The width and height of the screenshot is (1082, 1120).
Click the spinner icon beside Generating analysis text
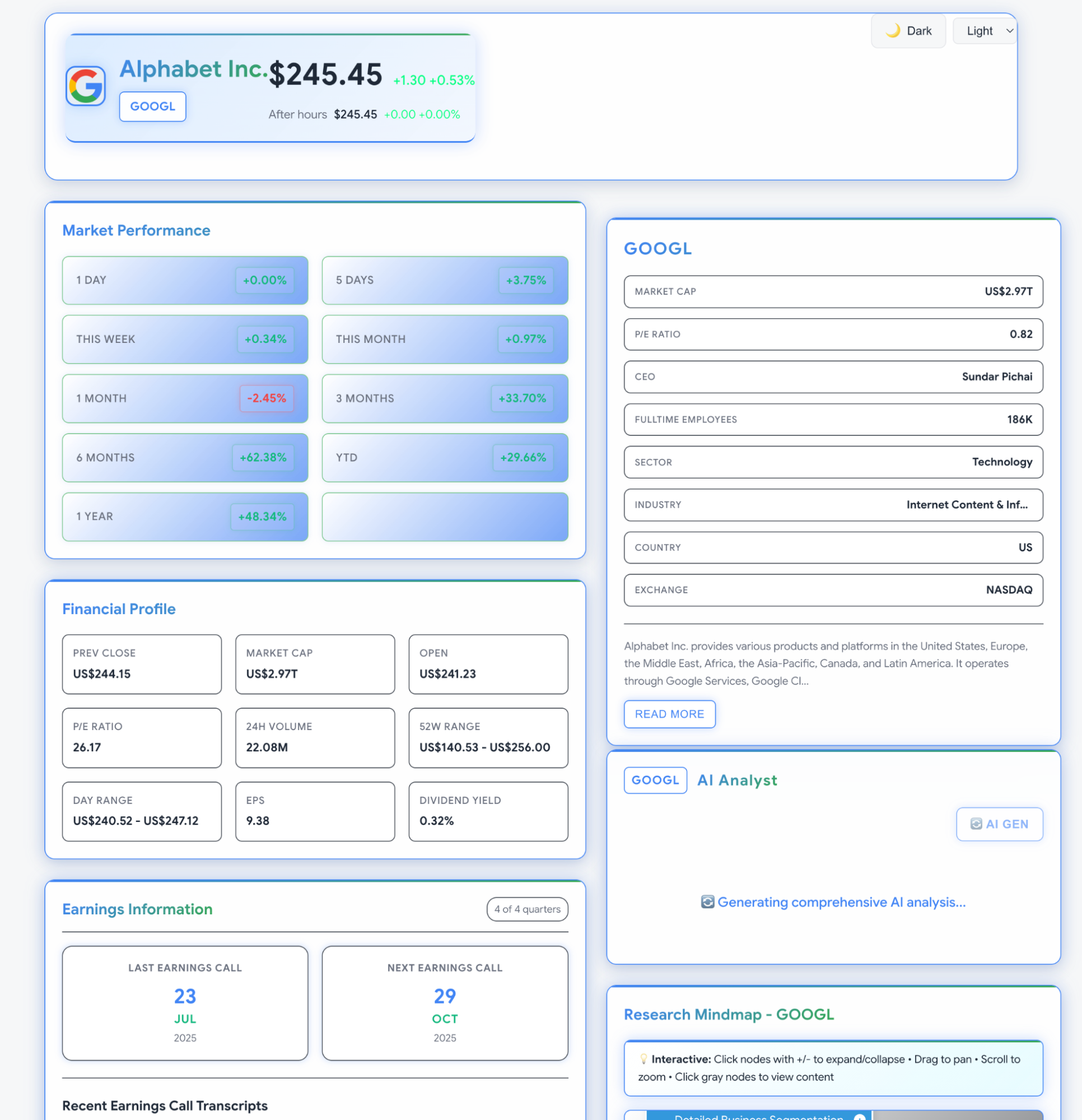coord(707,901)
